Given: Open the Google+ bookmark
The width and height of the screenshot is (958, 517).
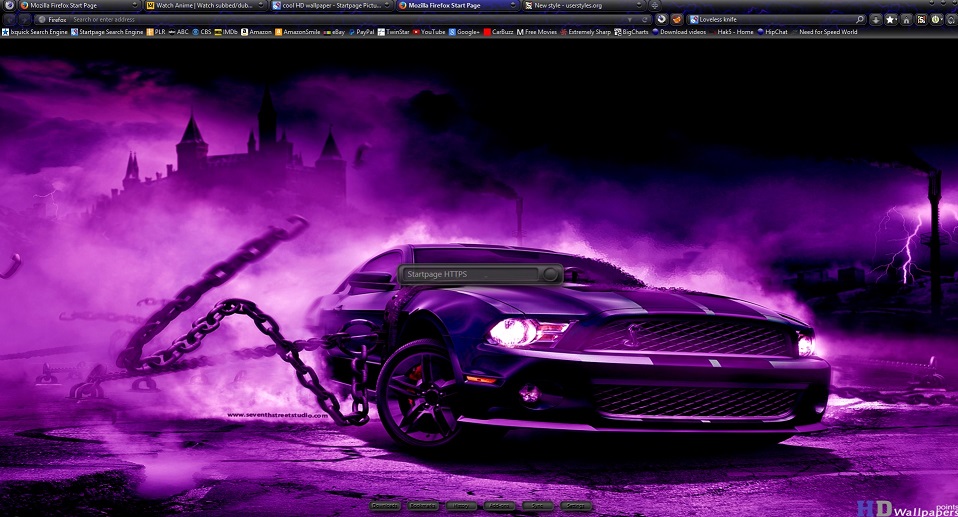Looking at the screenshot, I should [464, 32].
